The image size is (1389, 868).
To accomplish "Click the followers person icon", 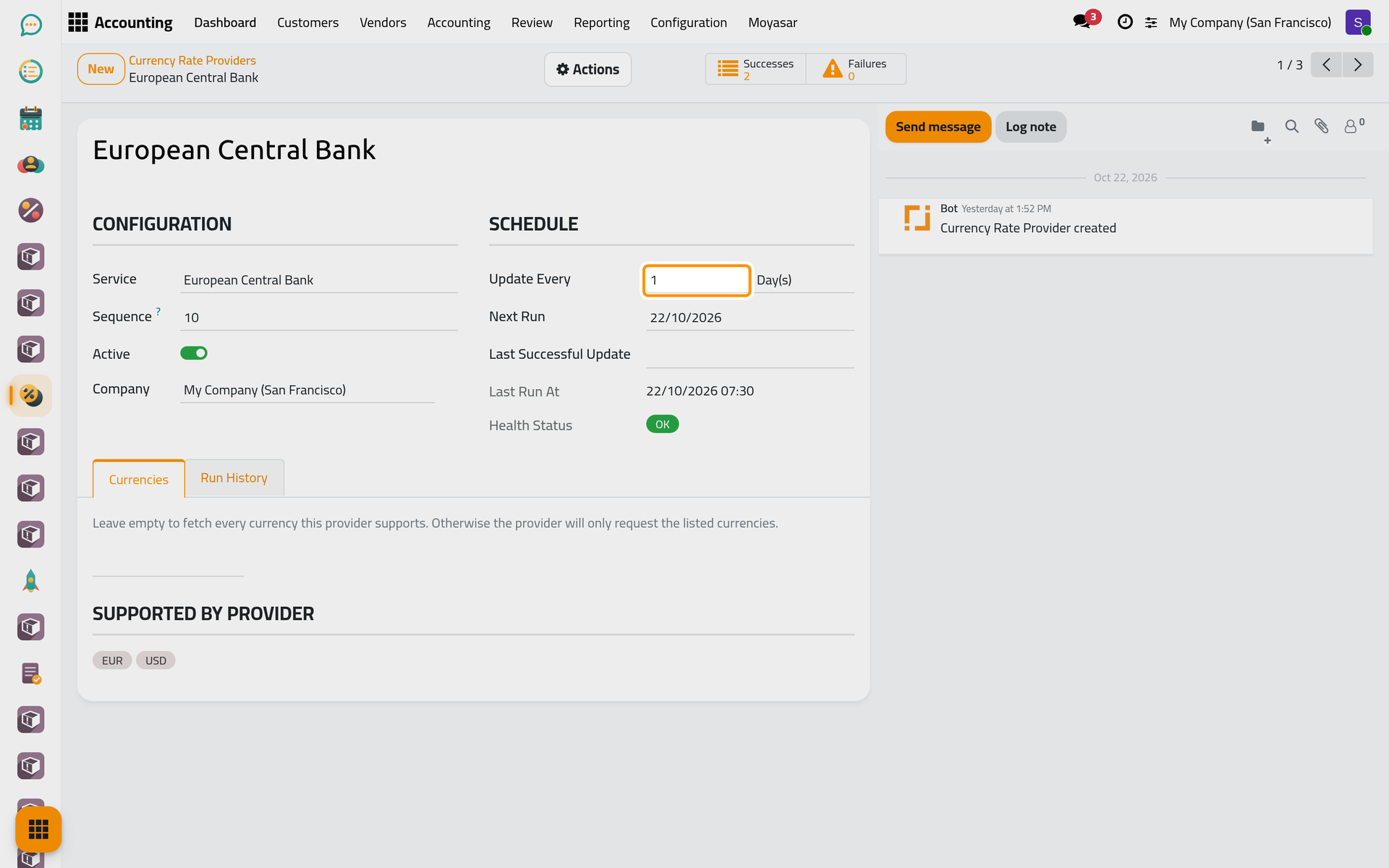I will pos(1353,126).
